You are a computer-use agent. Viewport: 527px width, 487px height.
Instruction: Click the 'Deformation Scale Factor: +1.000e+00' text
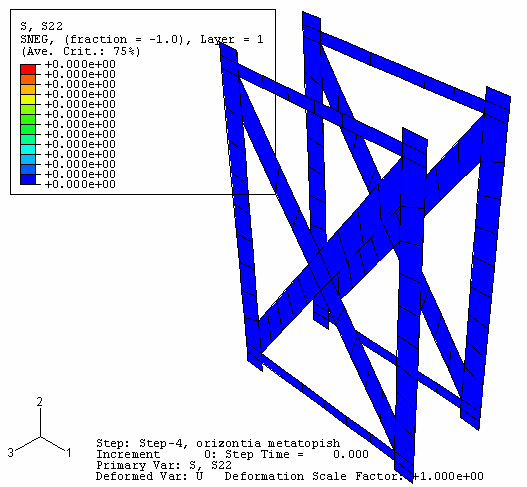[354, 476]
